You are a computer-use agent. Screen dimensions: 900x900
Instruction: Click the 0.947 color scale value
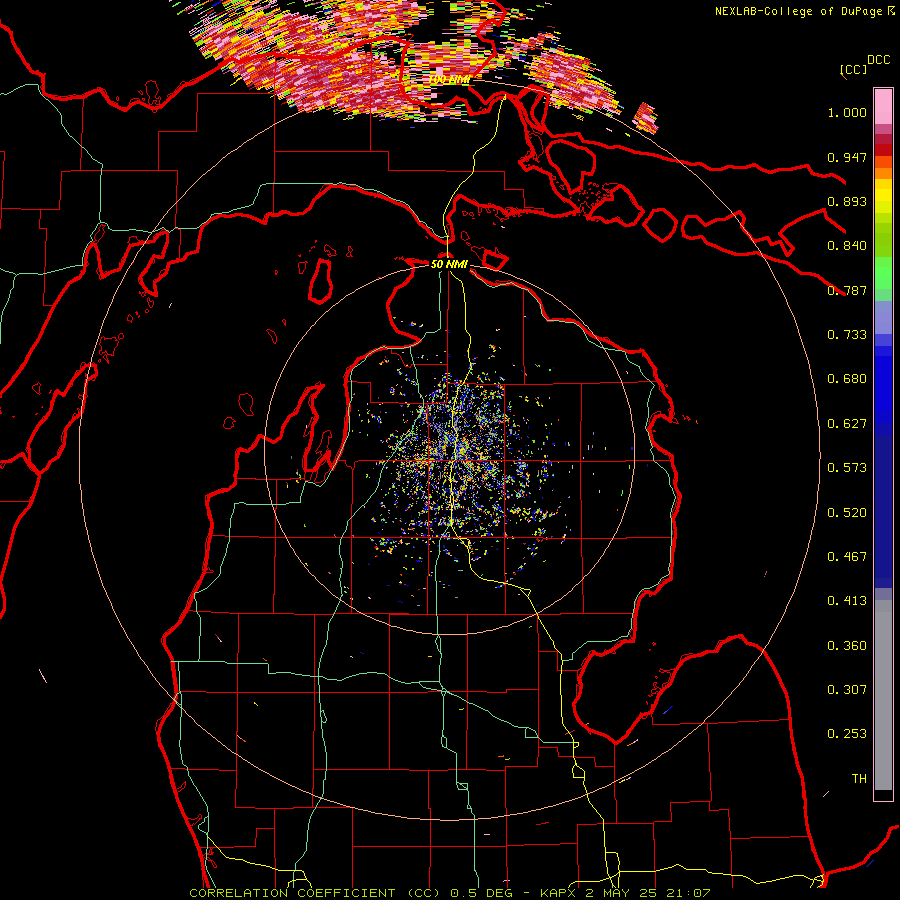click(x=847, y=157)
